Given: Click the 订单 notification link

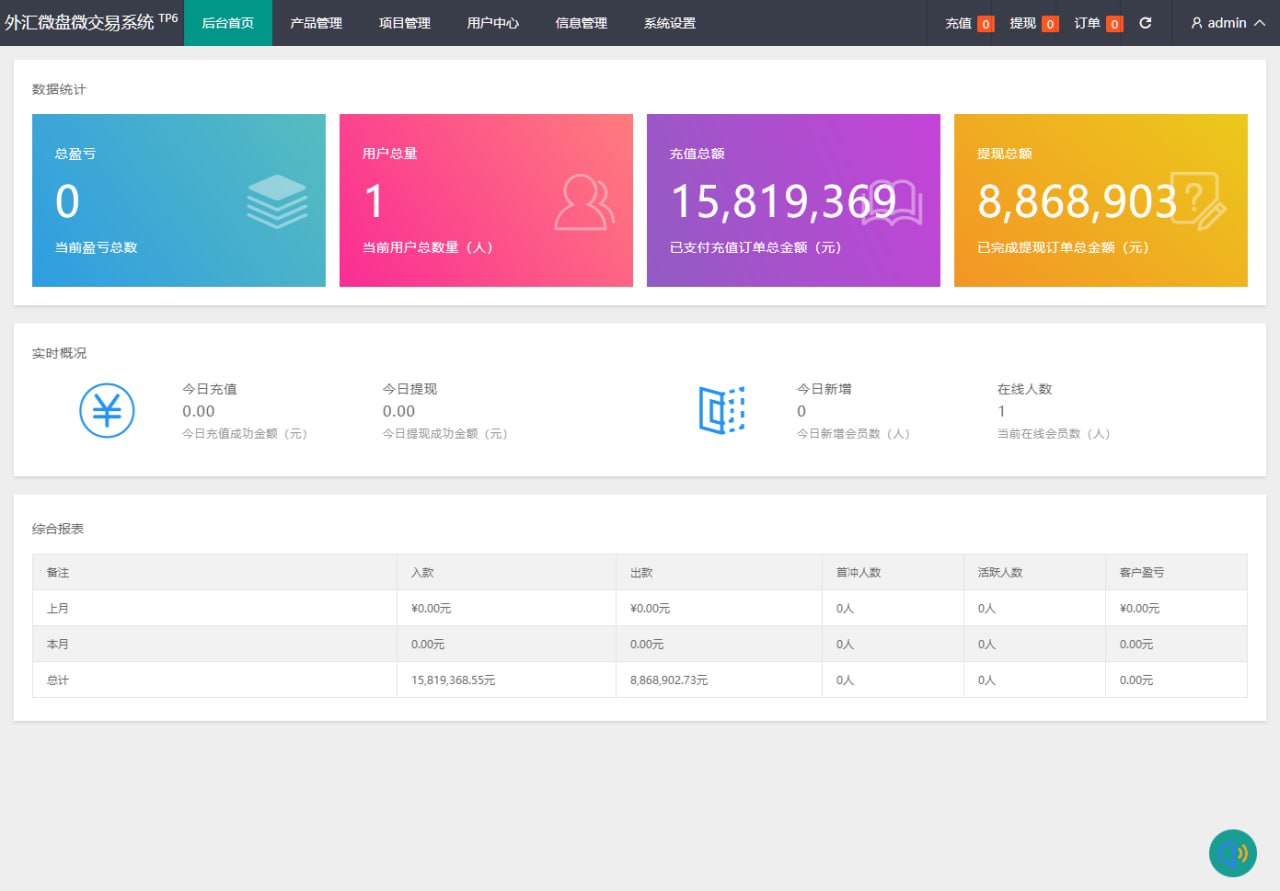Looking at the screenshot, I should 1087,23.
